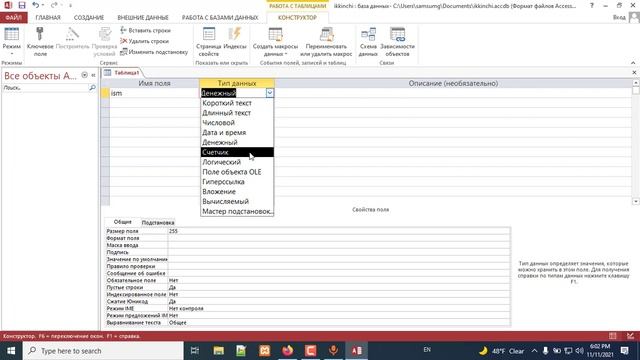Choose Короткий текст data type
Viewport: 640px width, 360px height.
pyautogui.click(x=237, y=103)
